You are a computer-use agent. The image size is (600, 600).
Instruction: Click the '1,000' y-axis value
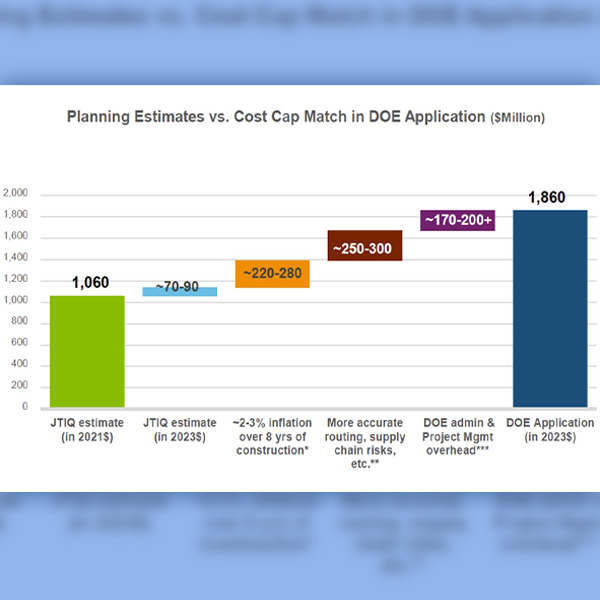pos(16,301)
